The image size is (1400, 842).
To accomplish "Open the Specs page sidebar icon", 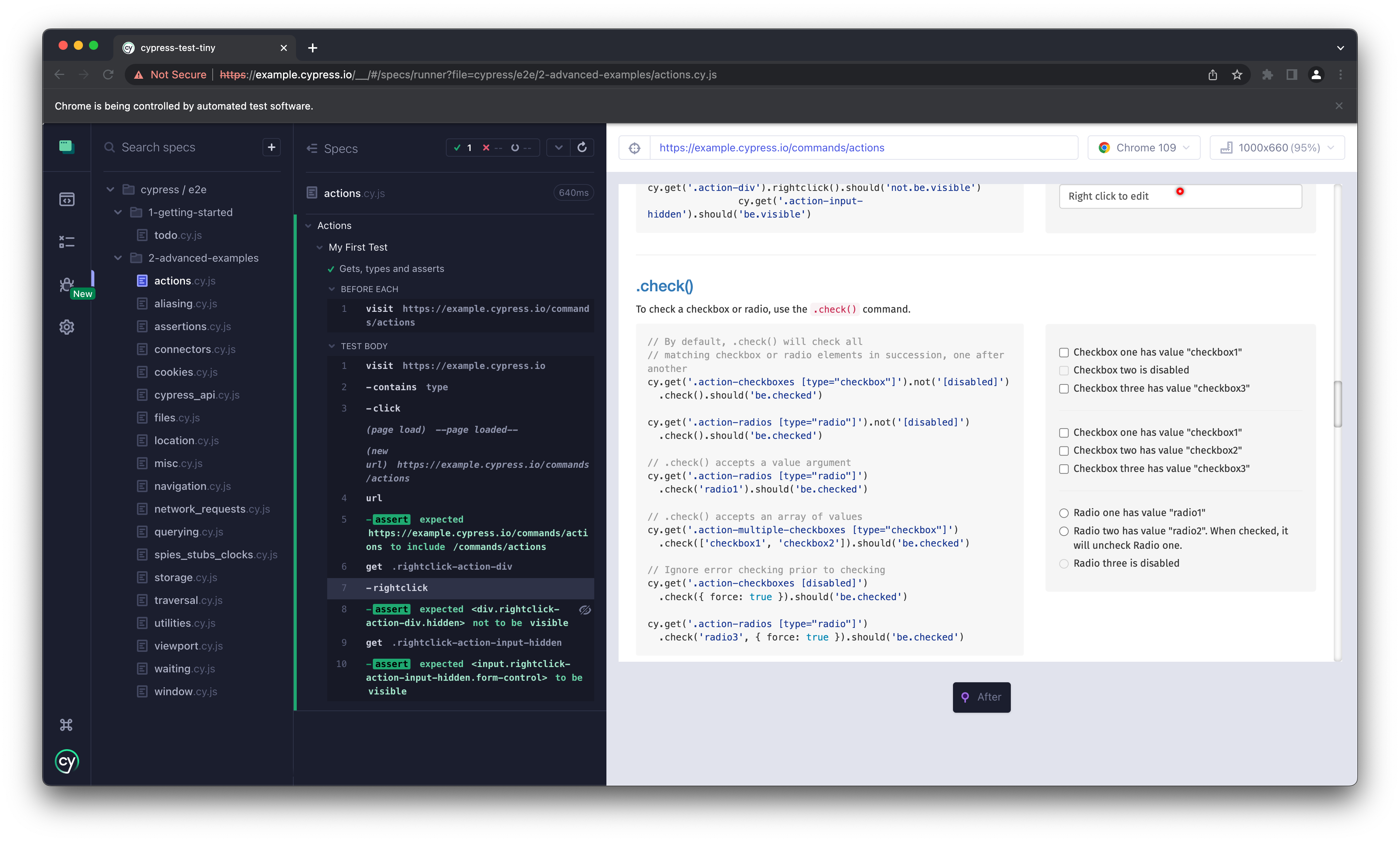I will (x=67, y=199).
